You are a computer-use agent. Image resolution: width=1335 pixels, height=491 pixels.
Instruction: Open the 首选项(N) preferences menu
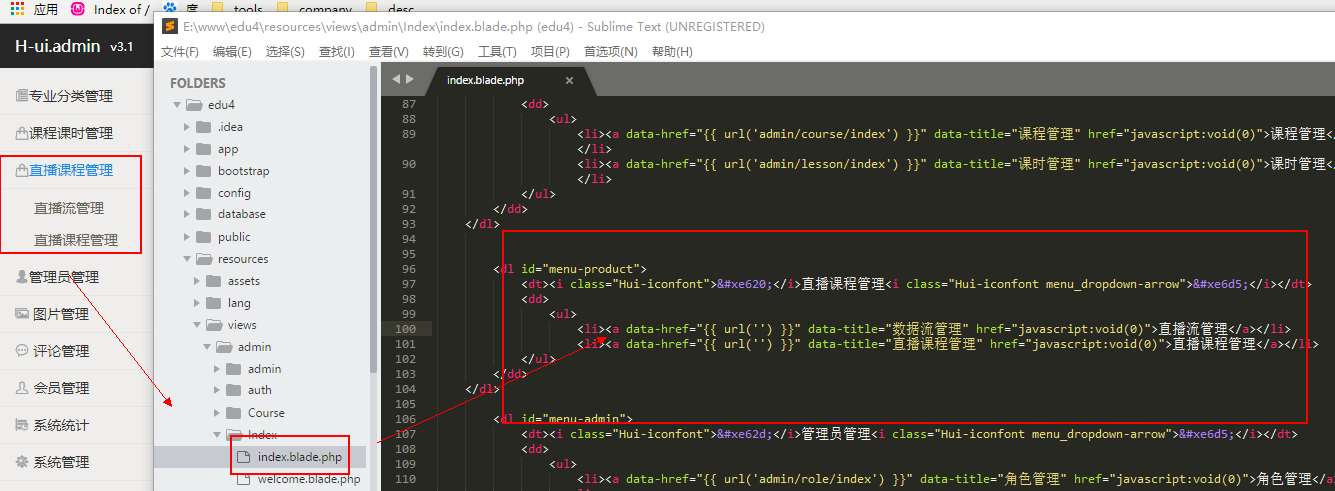click(610, 52)
